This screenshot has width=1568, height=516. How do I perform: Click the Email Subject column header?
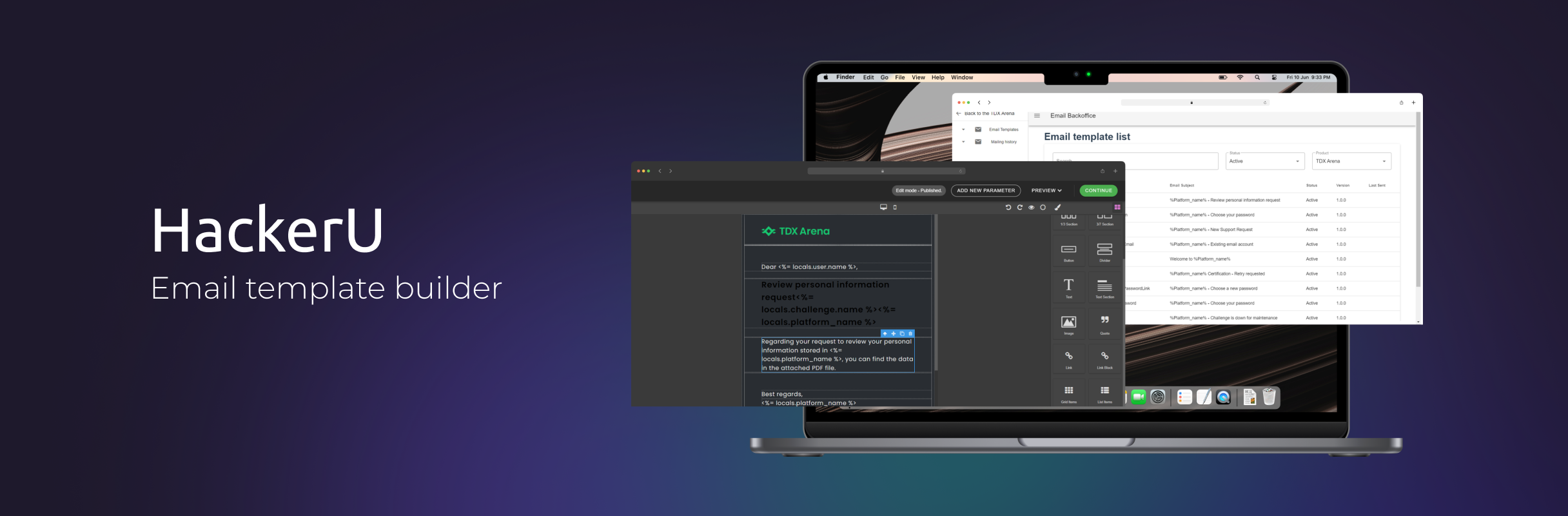point(1182,186)
